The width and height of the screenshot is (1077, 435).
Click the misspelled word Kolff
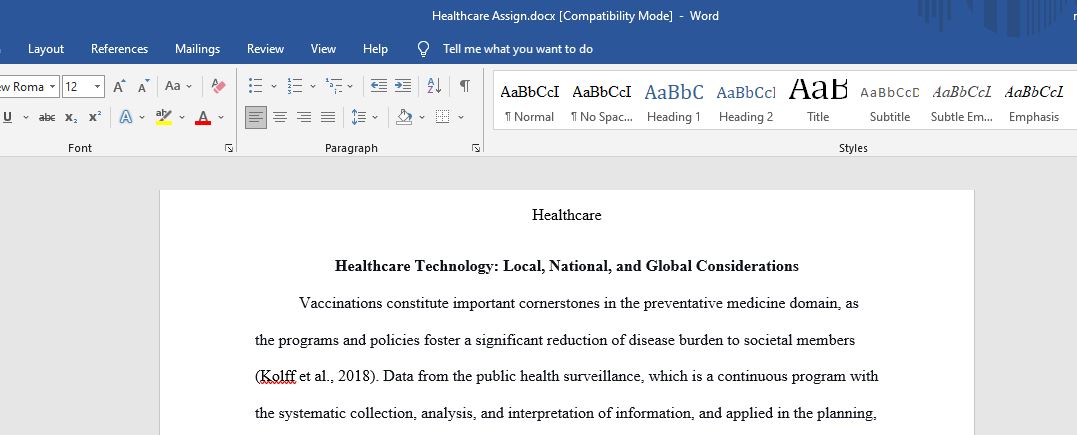click(x=277, y=377)
